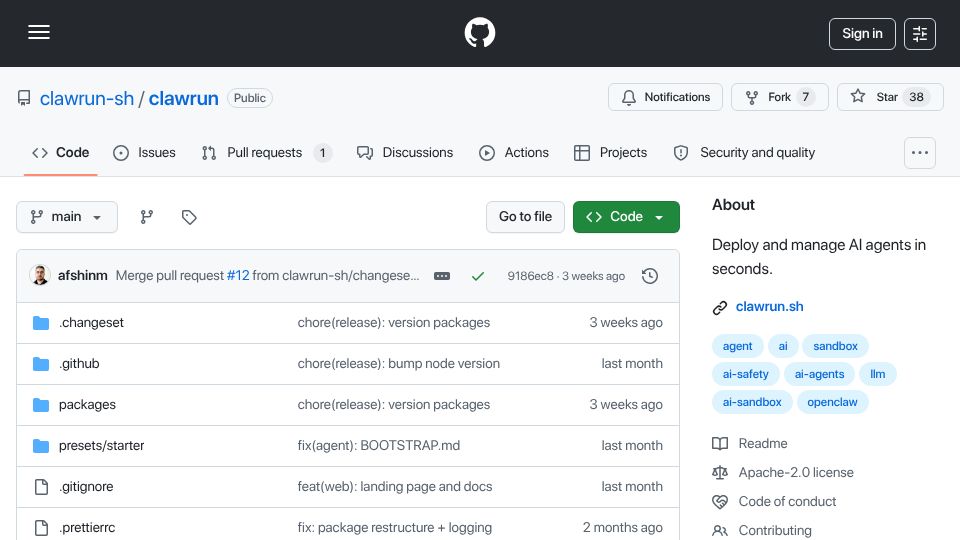The image size is (960, 540).
Task: Expand the green Code dropdown
Action: [626, 217]
